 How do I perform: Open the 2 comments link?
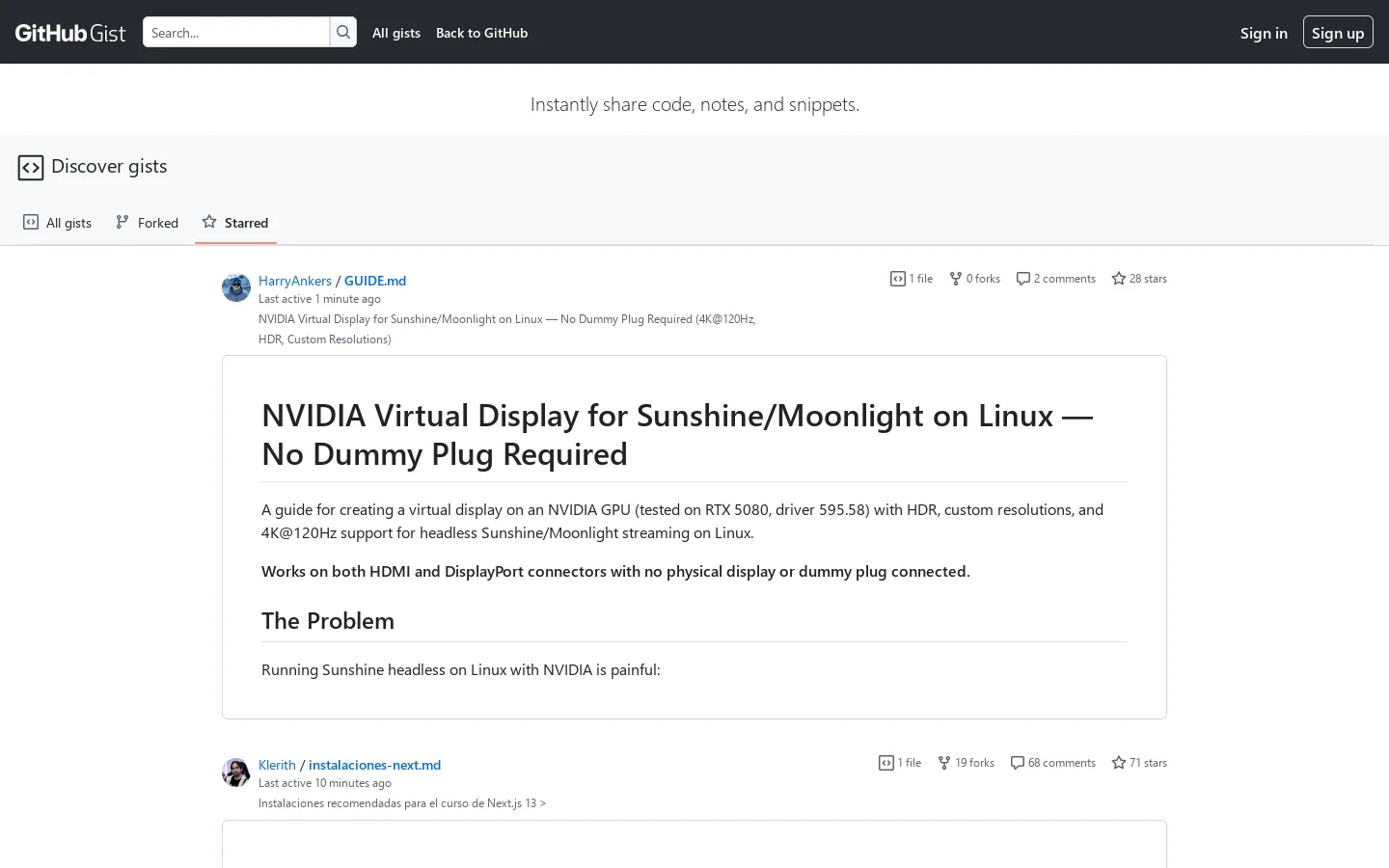(1056, 279)
